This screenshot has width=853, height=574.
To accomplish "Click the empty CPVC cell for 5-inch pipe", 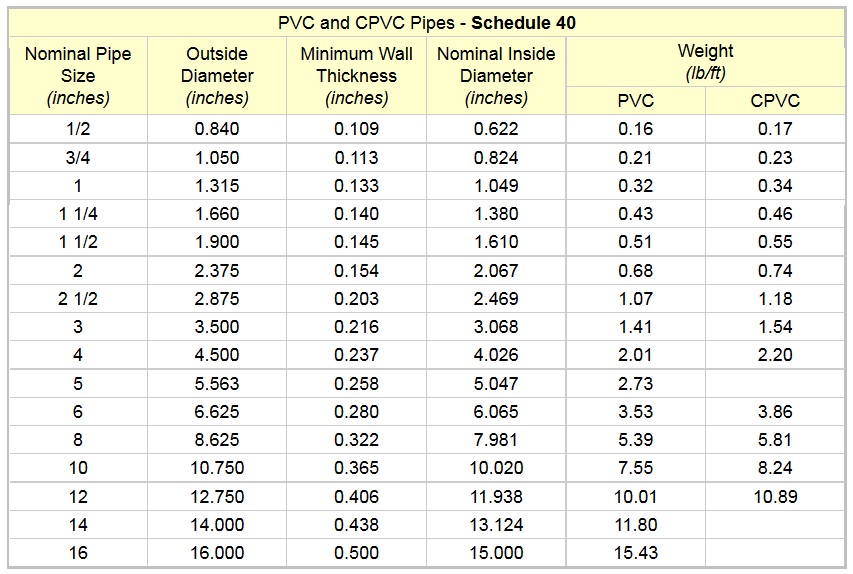I will 775,384.
